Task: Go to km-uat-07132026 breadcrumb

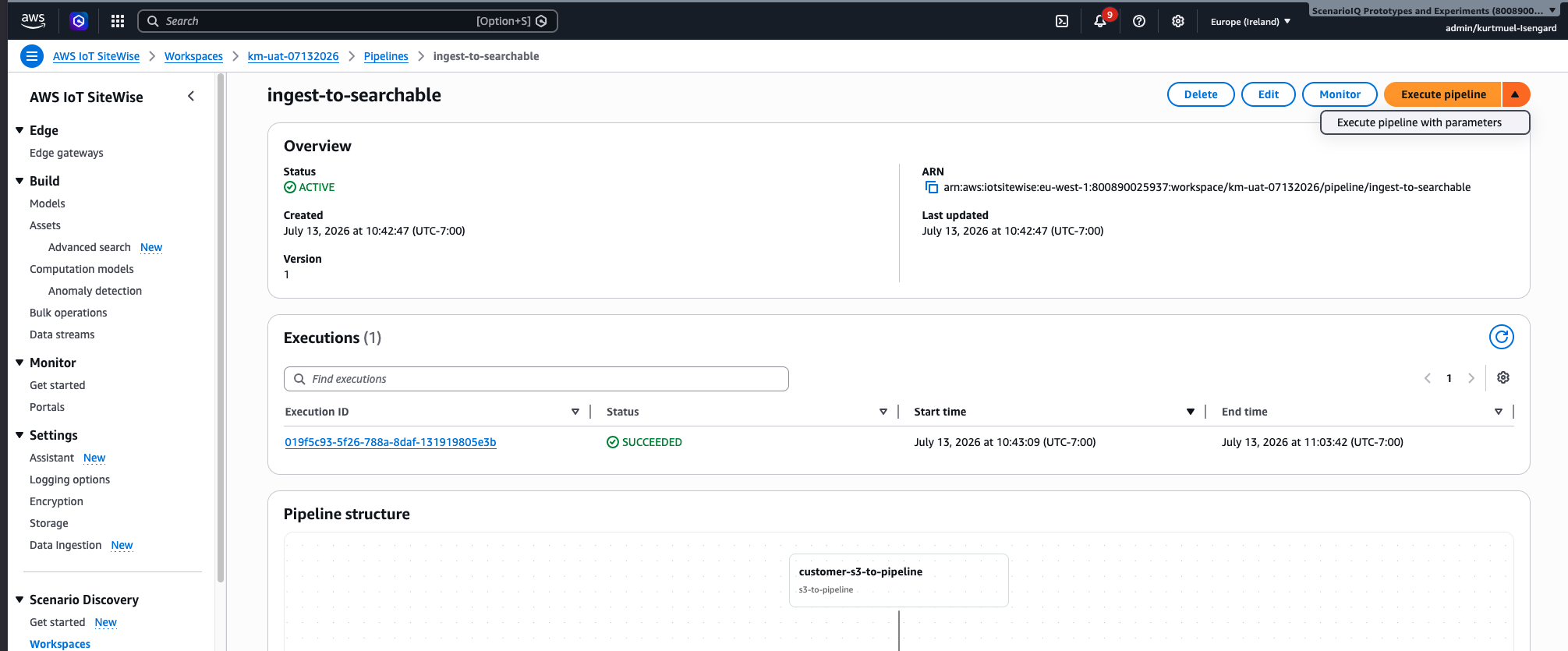Action: point(293,56)
